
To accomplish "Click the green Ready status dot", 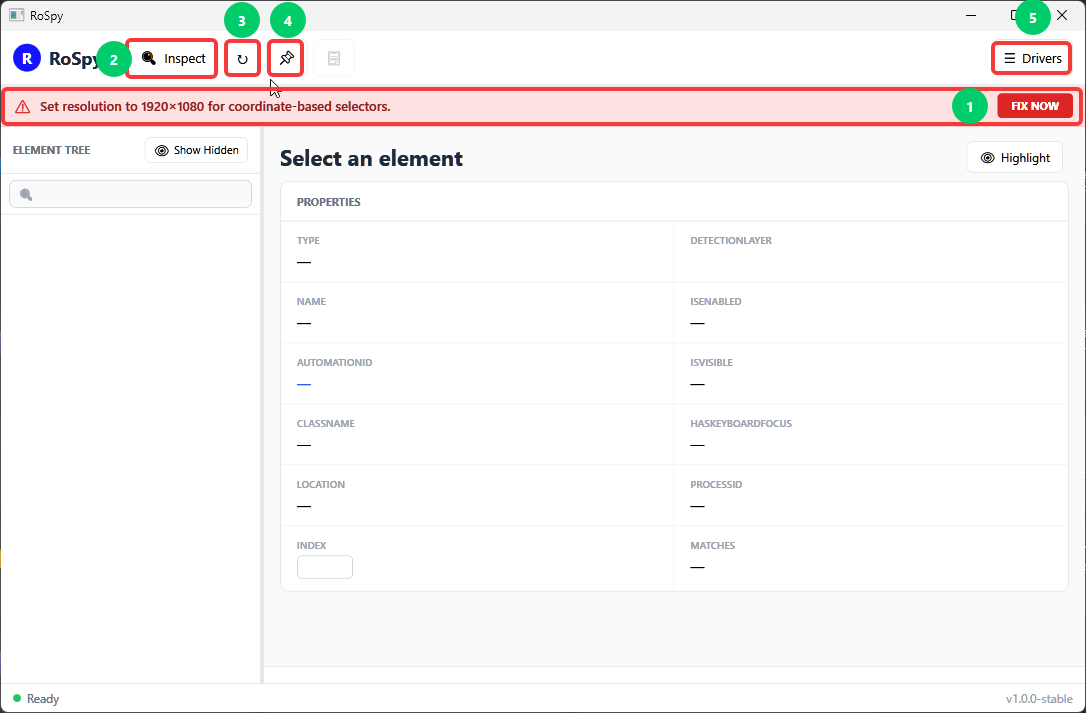I will [x=17, y=698].
